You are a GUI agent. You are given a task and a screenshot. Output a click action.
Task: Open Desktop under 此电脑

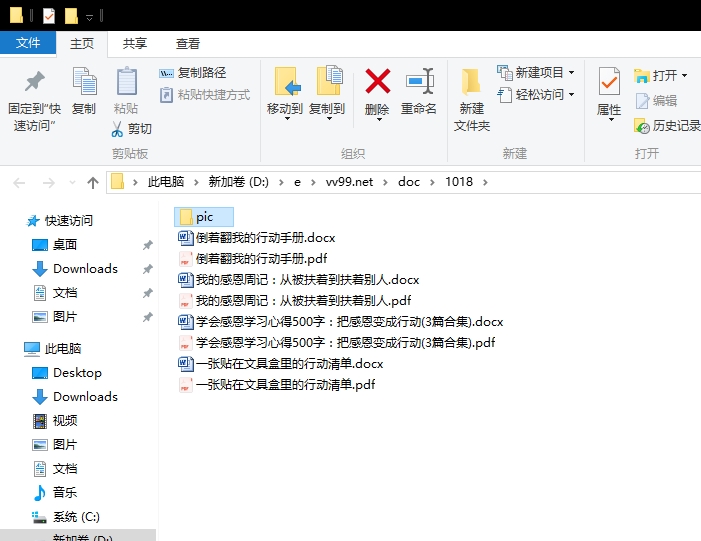pyautogui.click(x=67, y=373)
